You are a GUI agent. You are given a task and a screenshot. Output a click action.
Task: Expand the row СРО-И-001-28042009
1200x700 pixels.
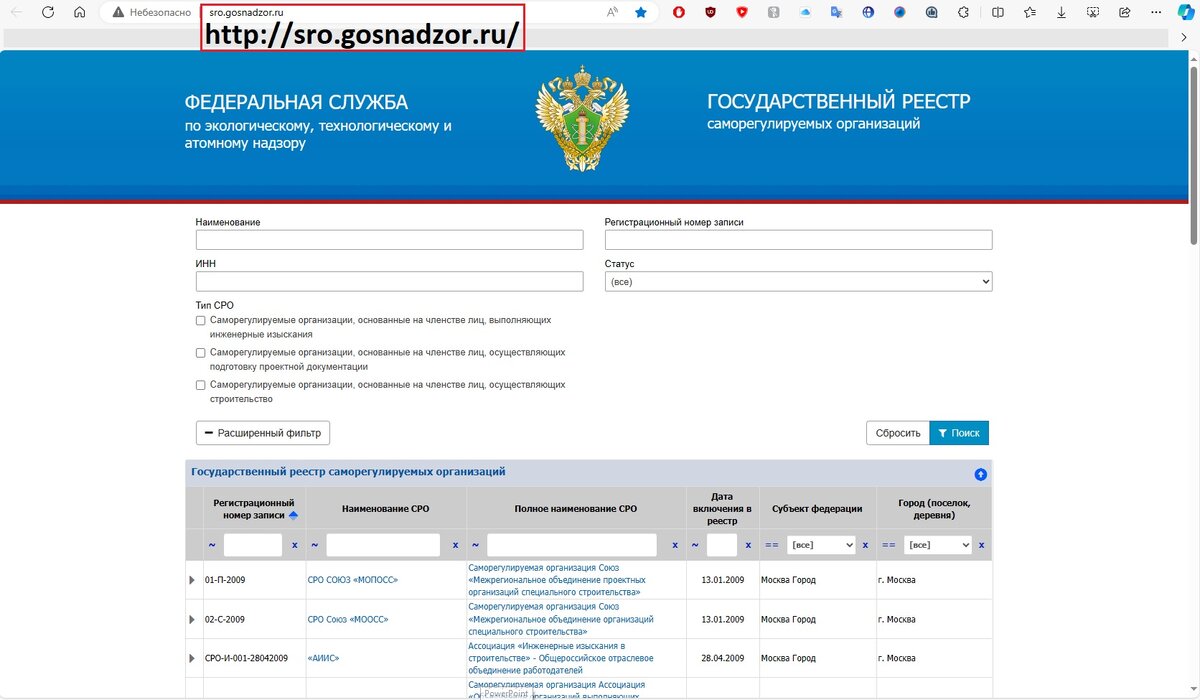click(193, 658)
